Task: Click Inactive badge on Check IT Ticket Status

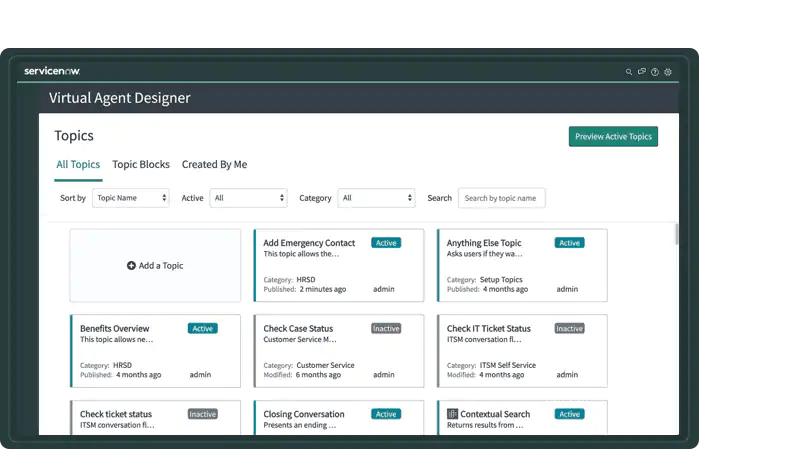Action: tap(569, 329)
